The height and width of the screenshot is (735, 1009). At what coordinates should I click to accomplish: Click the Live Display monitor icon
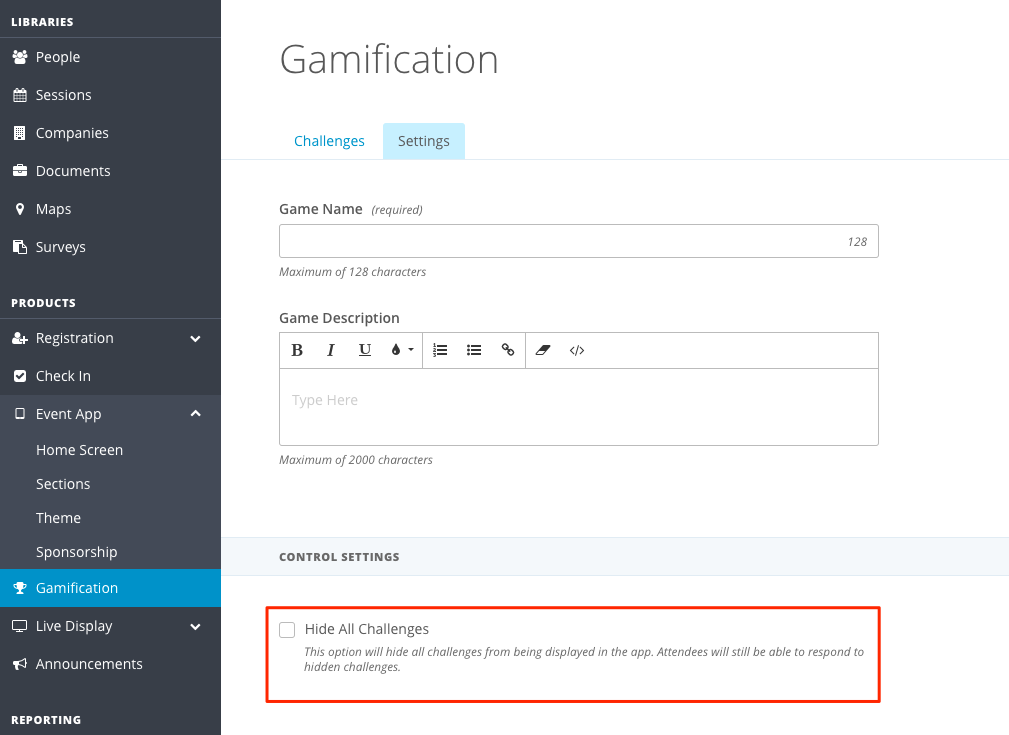click(x=20, y=626)
